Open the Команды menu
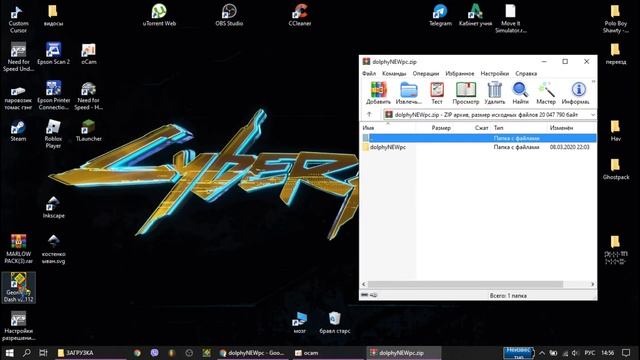 pyautogui.click(x=394, y=73)
